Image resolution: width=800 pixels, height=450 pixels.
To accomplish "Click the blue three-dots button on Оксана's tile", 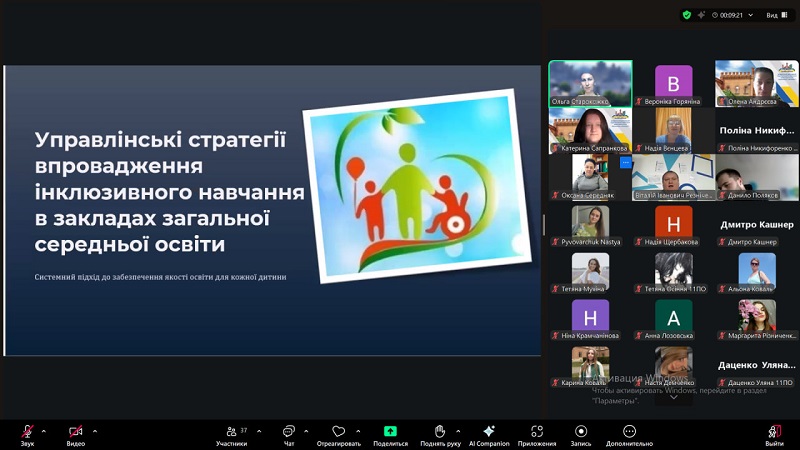I will [x=626, y=162].
